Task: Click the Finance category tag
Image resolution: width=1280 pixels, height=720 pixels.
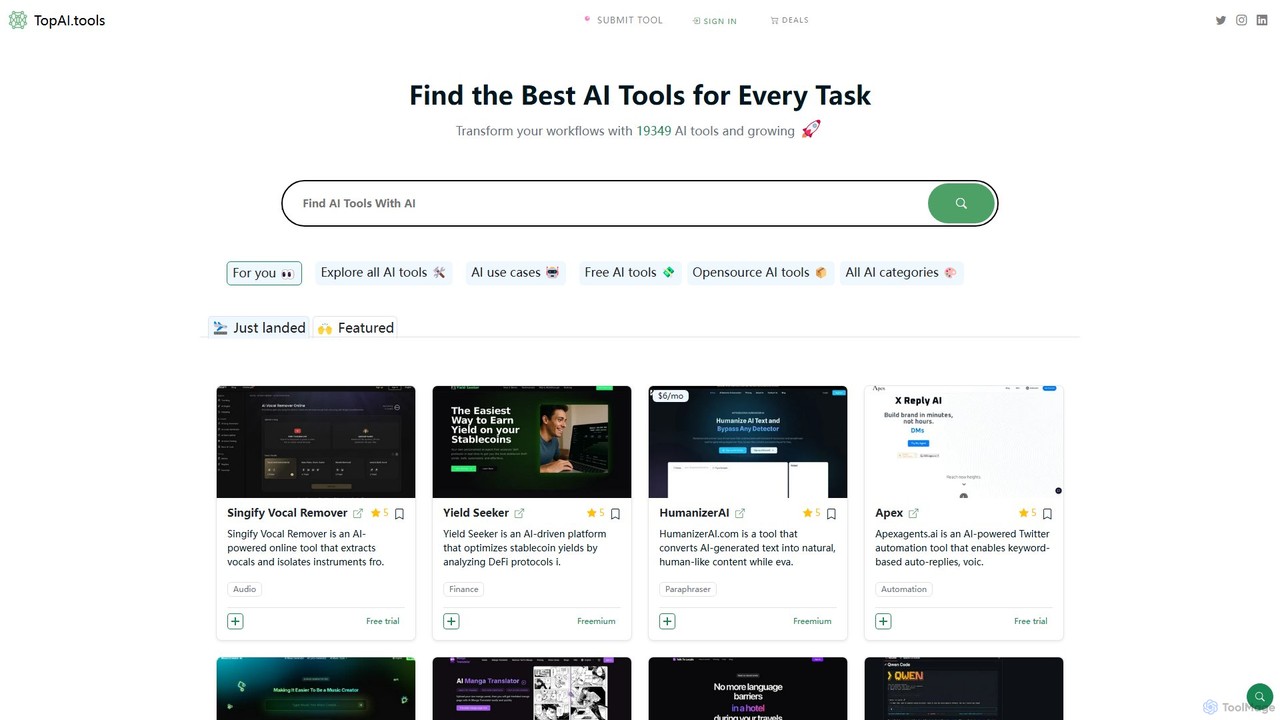Action: coord(464,589)
